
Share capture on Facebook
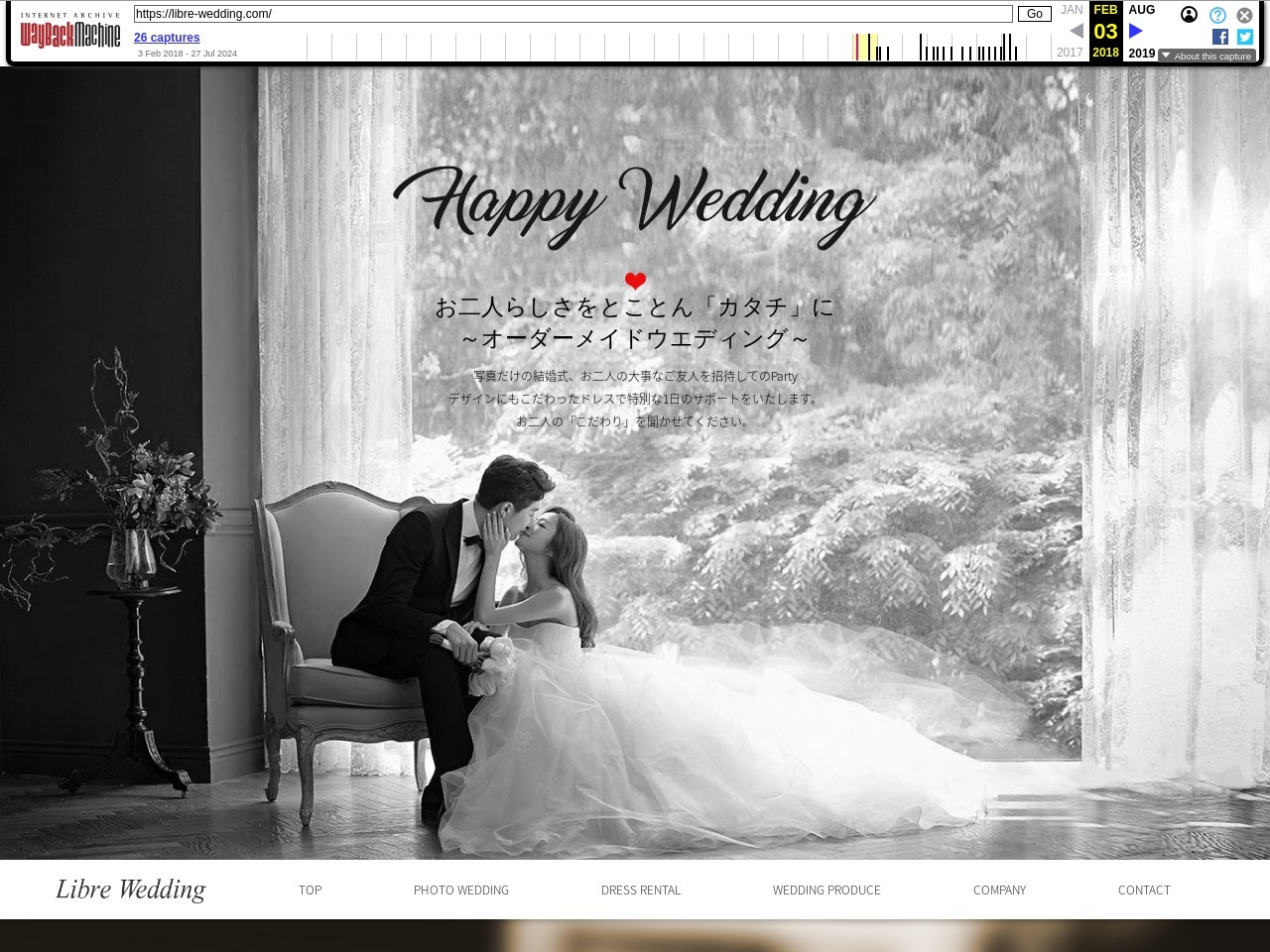pos(1220,37)
